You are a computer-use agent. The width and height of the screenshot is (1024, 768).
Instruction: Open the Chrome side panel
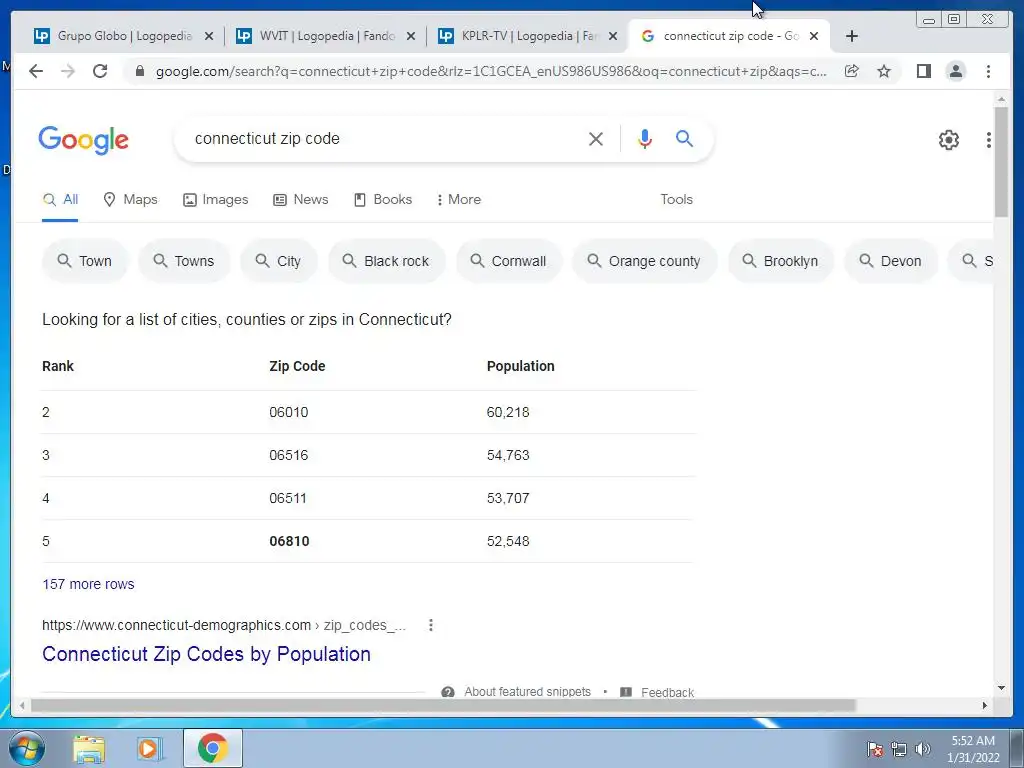pos(923,71)
